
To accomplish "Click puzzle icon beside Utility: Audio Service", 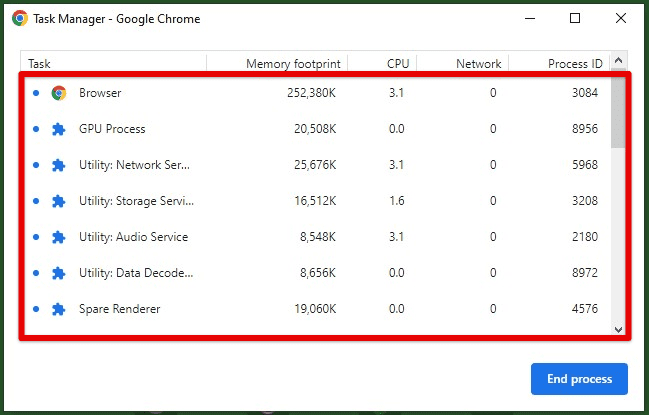I will click(x=59, y=237).
